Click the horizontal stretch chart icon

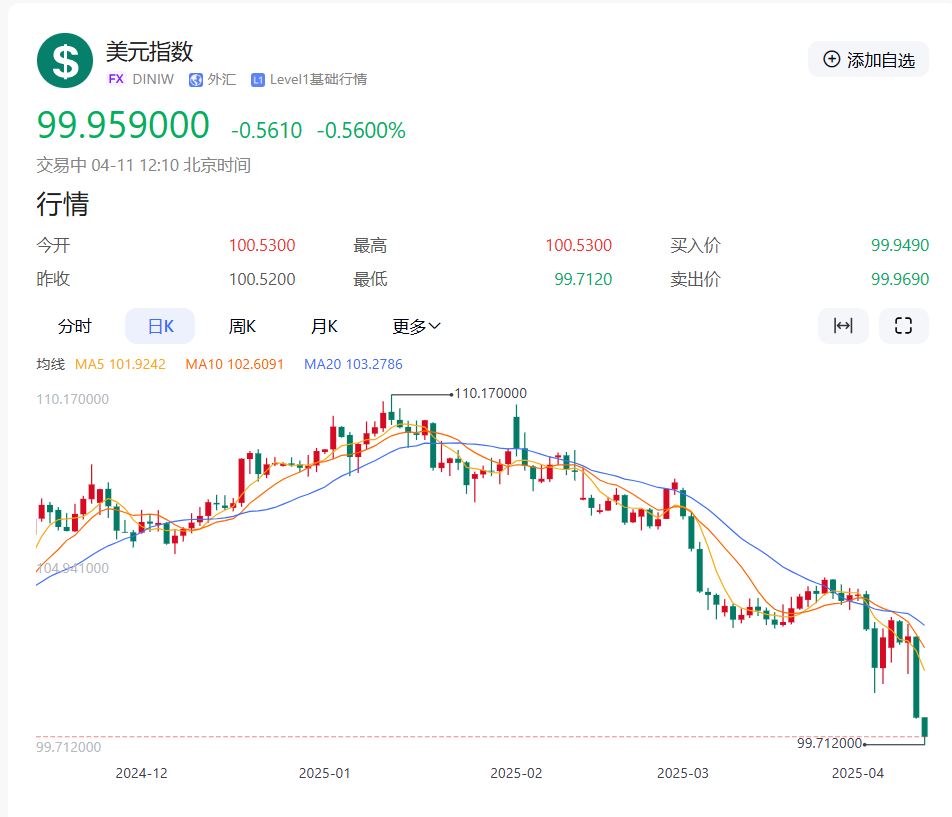[x=843, y=326]
